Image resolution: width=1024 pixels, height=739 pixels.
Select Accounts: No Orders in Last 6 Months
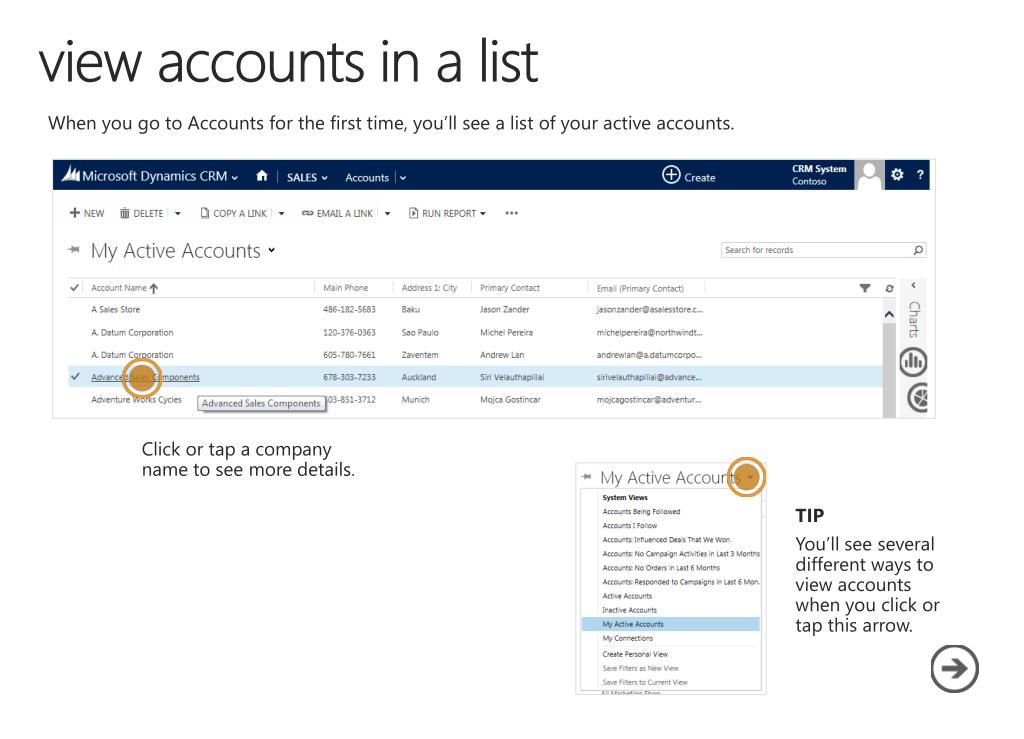pos(661,568)
